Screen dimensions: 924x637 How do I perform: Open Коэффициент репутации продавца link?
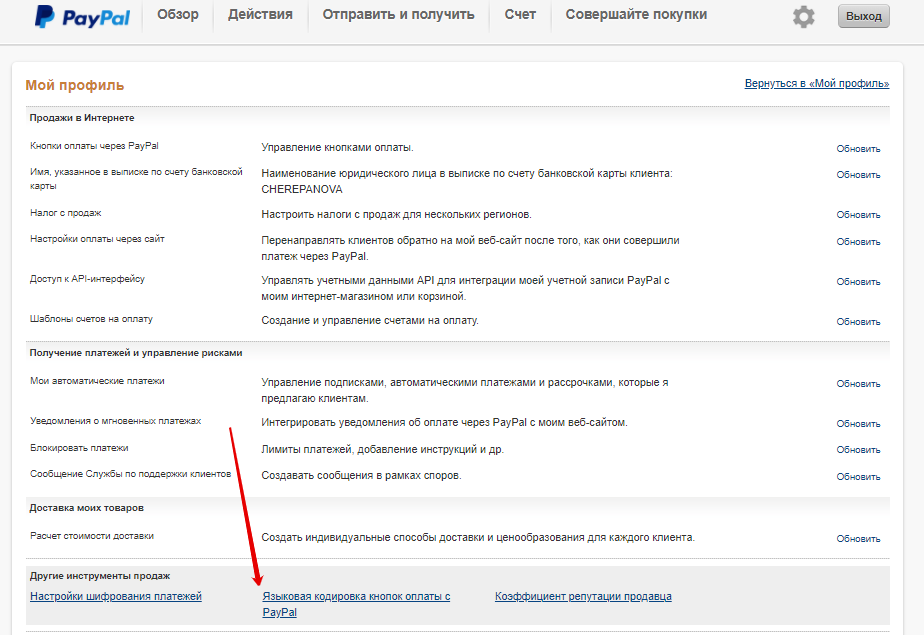pyautogui.click(x=583, y=596)
